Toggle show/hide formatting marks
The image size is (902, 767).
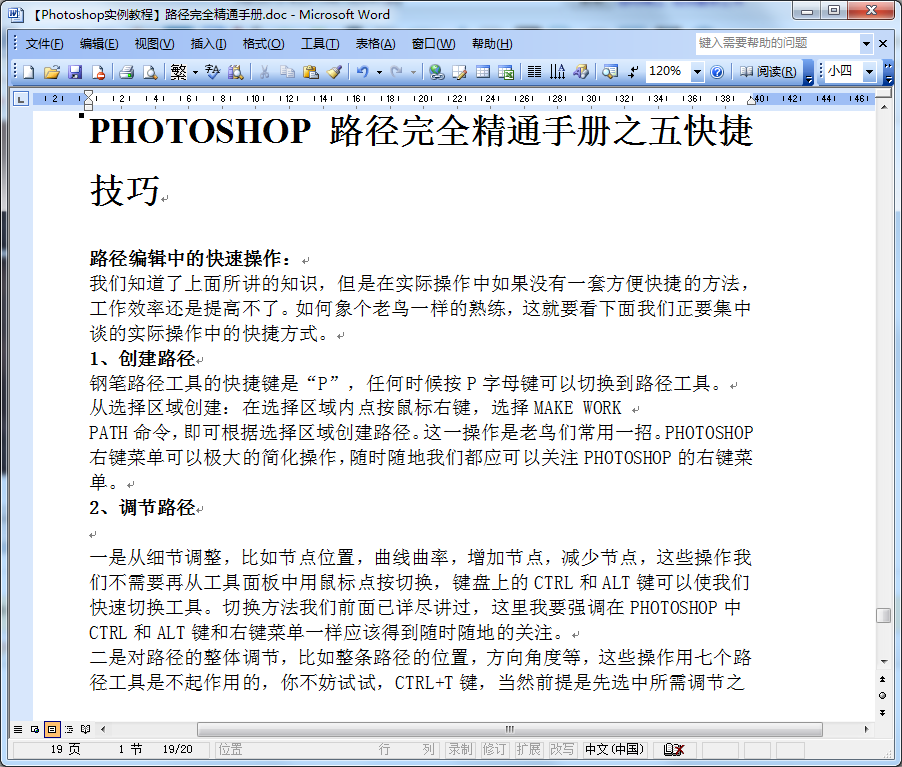[633, 72]
